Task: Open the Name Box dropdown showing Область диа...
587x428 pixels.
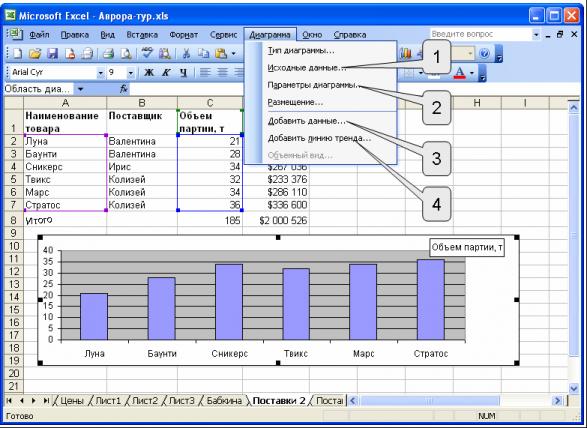Action: (x=80, y=89)
